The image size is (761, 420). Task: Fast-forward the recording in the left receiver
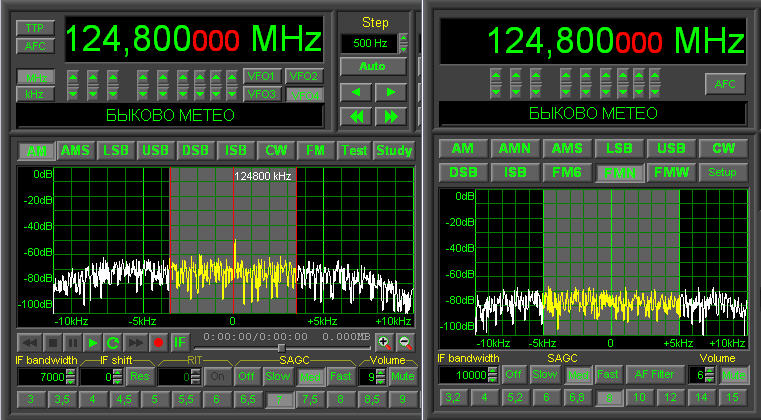[x=135, y=343]
